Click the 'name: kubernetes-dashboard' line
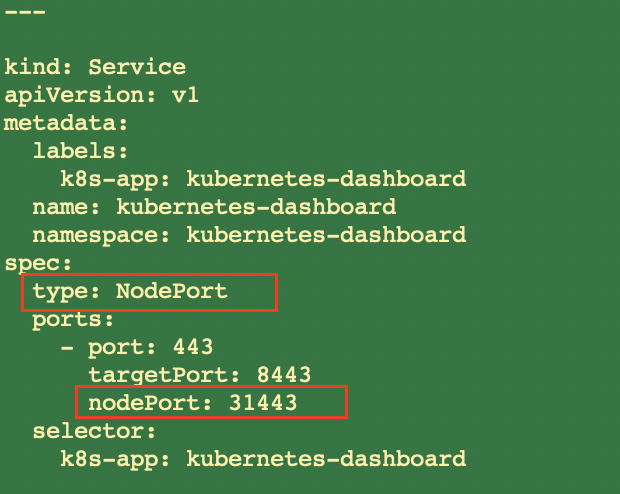The image size is (620, 494). tap(214, 207)
